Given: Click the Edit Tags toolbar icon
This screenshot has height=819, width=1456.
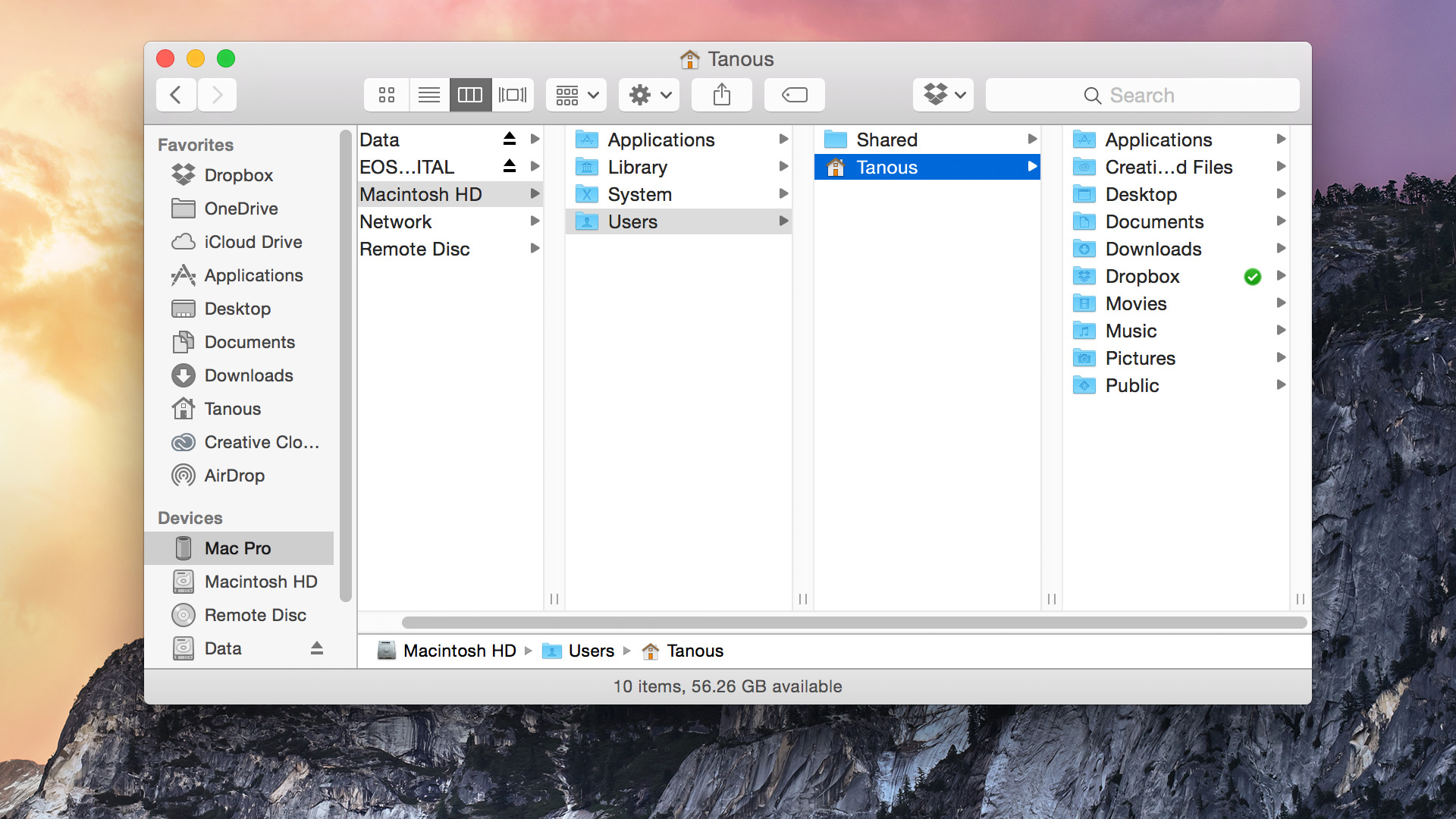Looking at the screenshot, I should (x=794, y=95).
